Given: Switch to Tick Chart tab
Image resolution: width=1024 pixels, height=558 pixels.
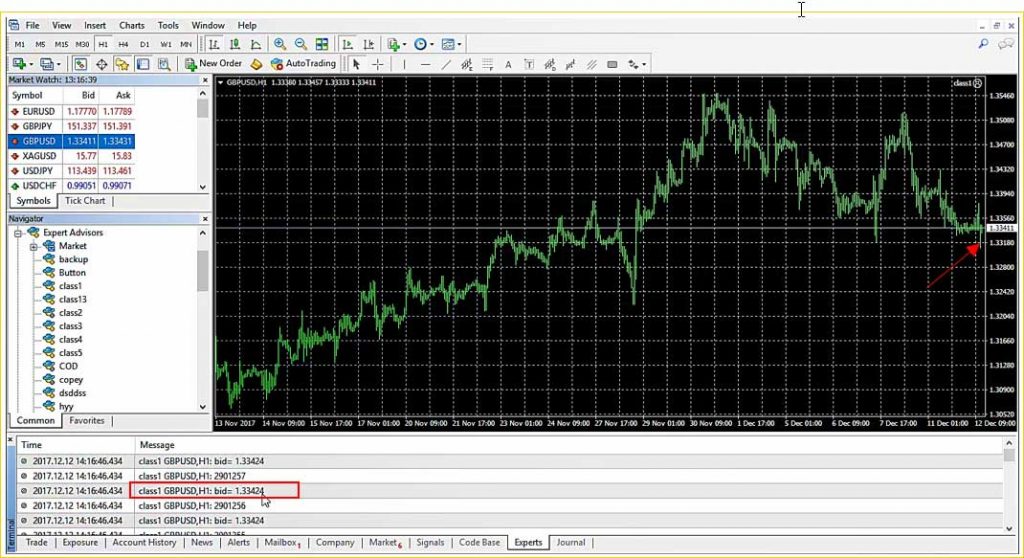Looking at the screenshot, I should coord(85,201).
